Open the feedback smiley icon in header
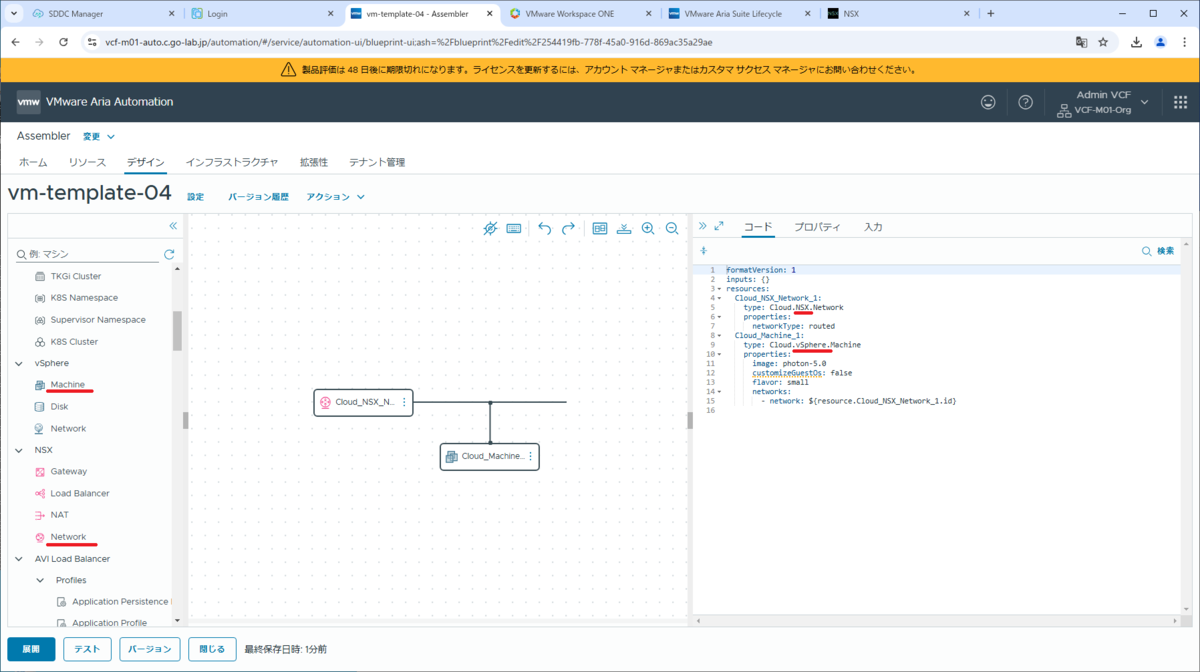This screenshot has height=672, width=1200. (x=988, y=102)
